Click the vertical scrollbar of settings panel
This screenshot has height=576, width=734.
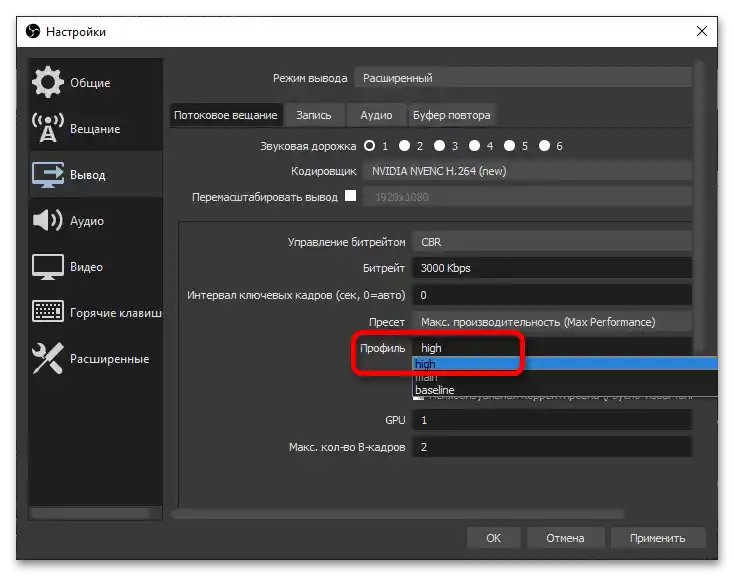pyautogui.click(x=700, y=206)
